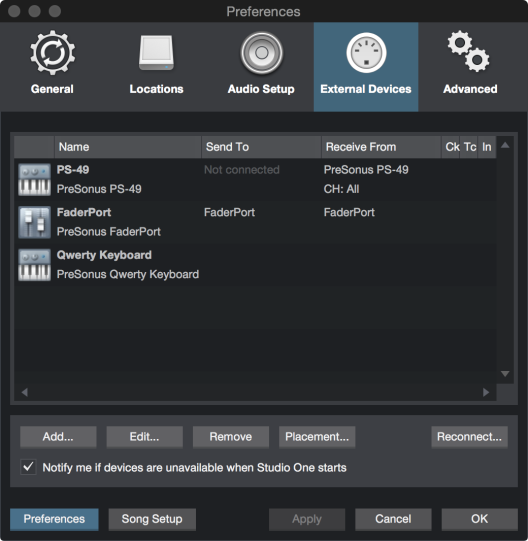Switch to the Song Setup tab

tap(152, 519)
